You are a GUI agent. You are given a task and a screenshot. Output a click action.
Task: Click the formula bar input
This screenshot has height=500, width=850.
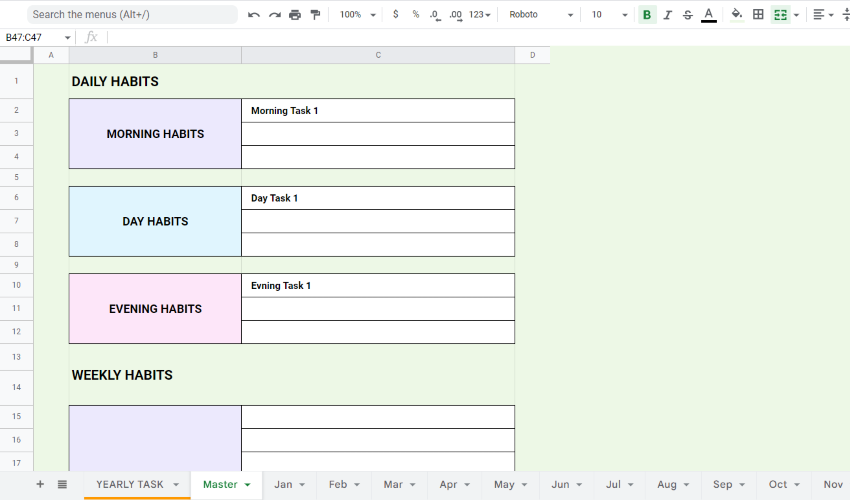coord(477,37)
